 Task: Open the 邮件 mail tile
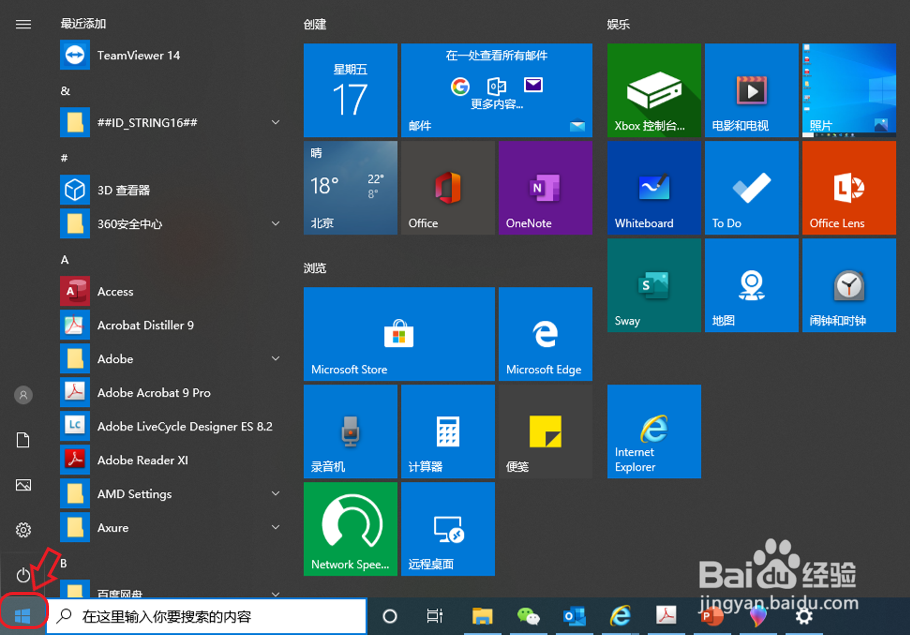tap(496, 90)
